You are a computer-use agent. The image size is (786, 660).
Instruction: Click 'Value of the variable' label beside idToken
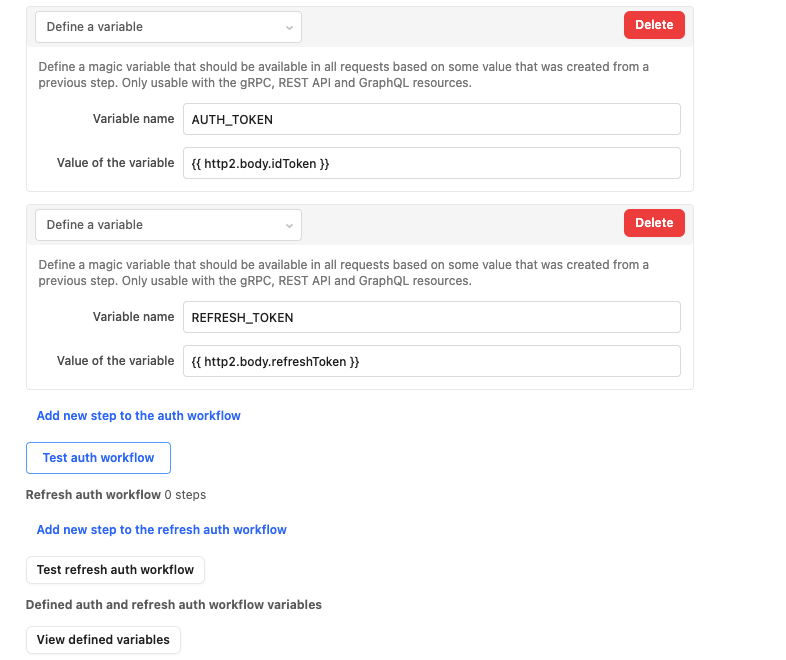(x=115, y=163)
